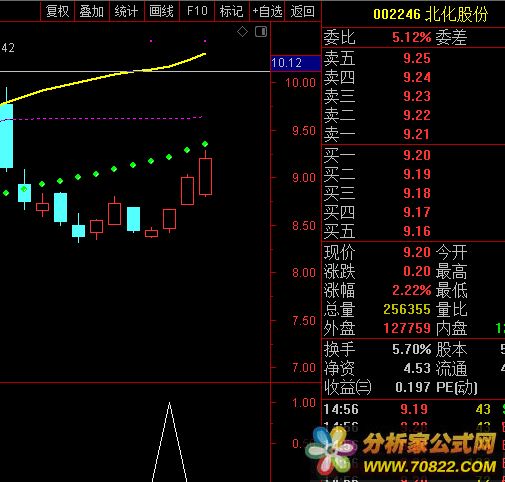Click the 10.00 axis price label
The width and height of the screenshot is (505, 482).
pyautogui.click(x=300, y=83)
